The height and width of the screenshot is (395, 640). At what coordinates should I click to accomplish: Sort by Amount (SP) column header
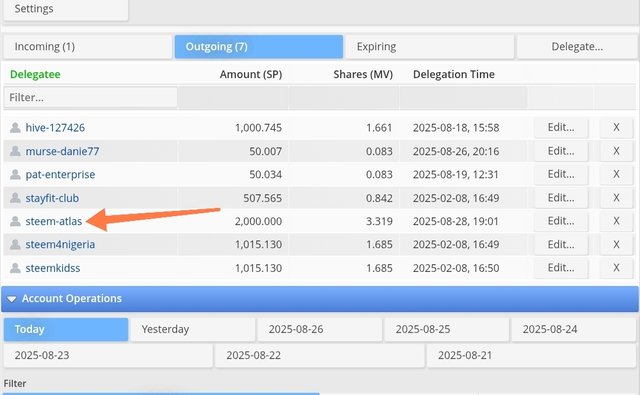pos(251,74)
